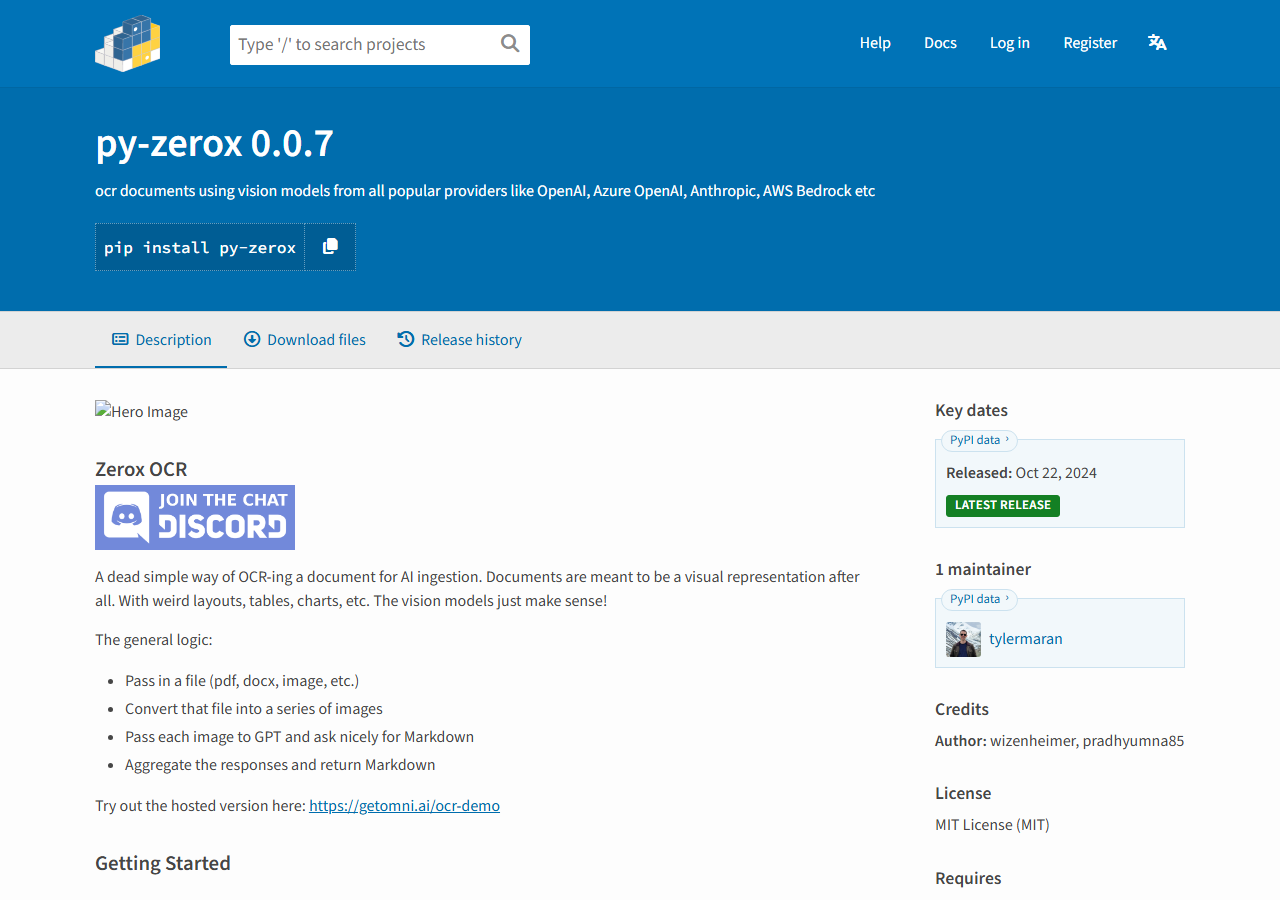
Task: Click MIT License (MIT) text
Action: click(992, 825)
